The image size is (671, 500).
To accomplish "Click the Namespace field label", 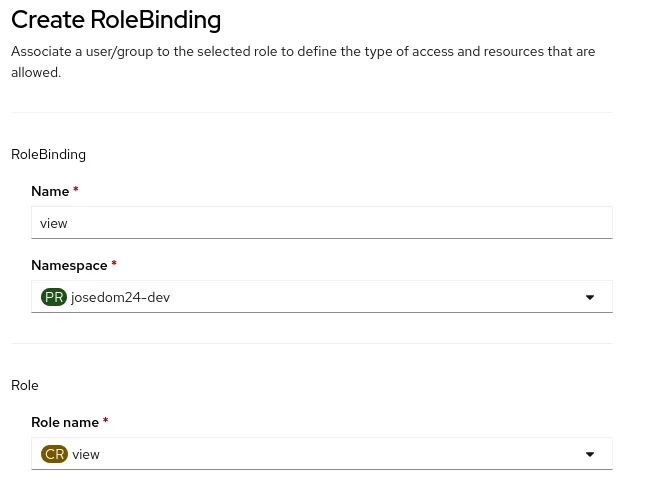I will coord(70,265).
